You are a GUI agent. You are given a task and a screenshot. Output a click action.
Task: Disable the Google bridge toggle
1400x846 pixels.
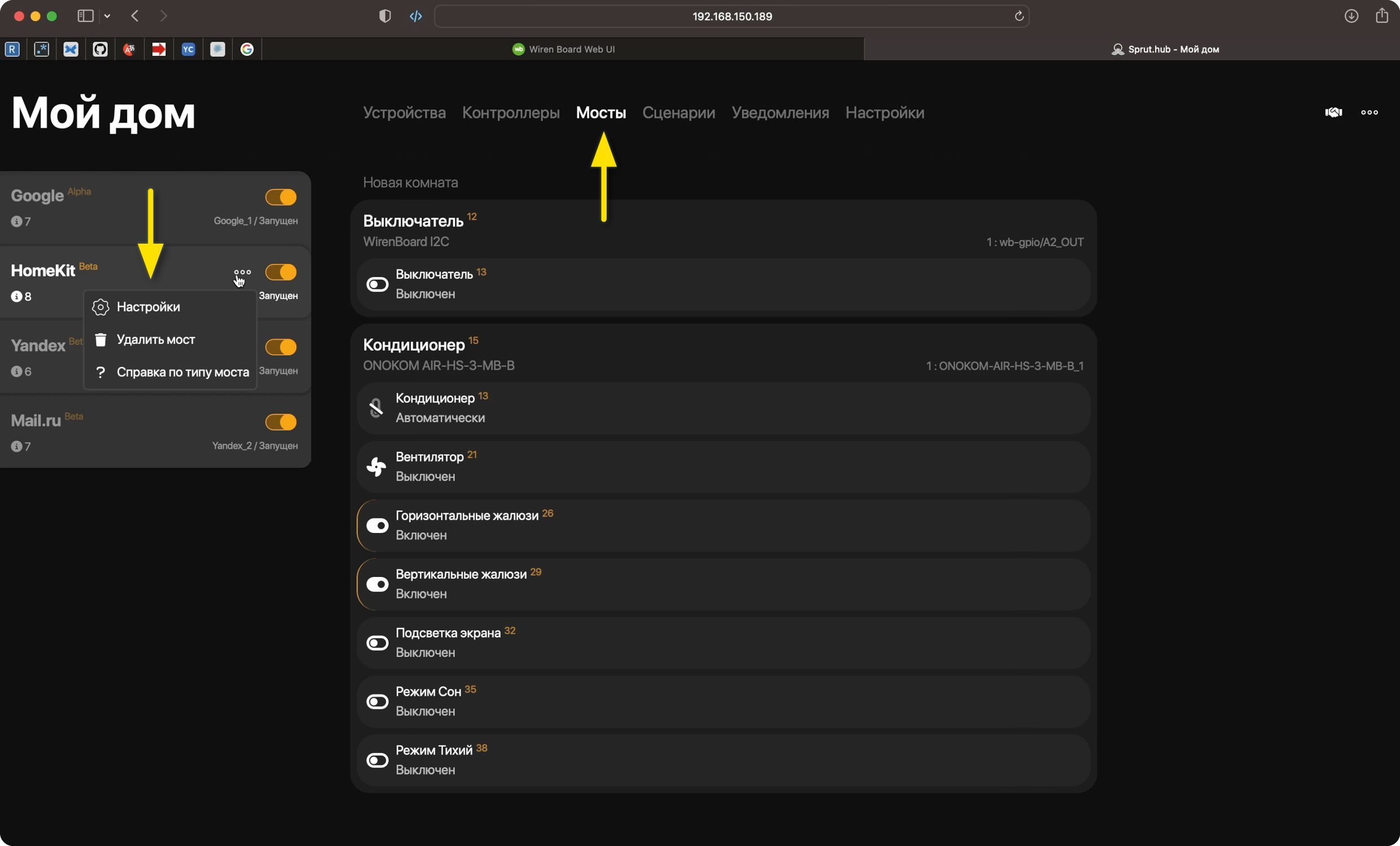tap(280, 197)
